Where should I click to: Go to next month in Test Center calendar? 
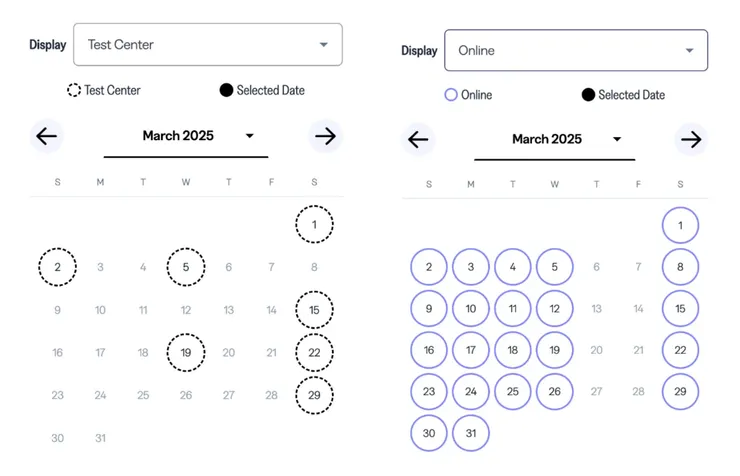point(325,137)
